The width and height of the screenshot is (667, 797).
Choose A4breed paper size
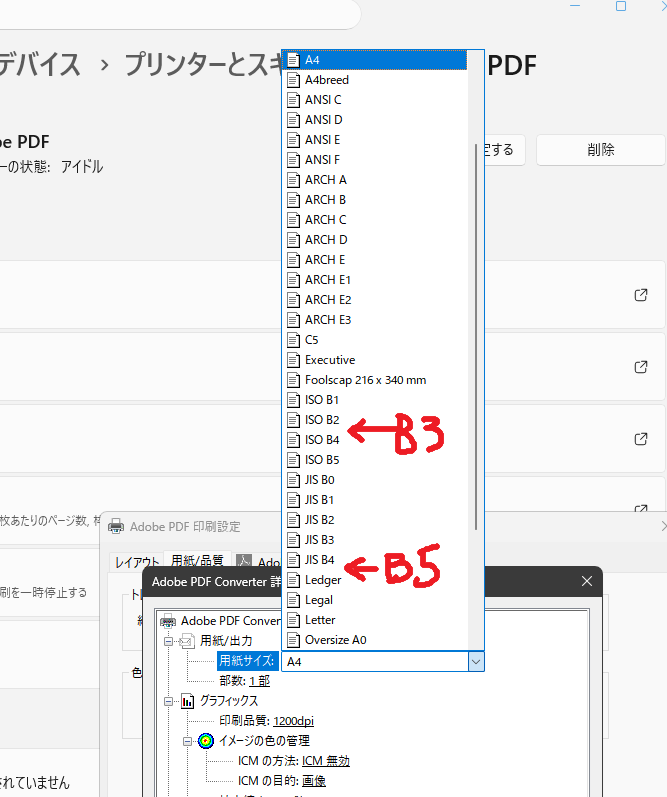[x=375, y=80]
